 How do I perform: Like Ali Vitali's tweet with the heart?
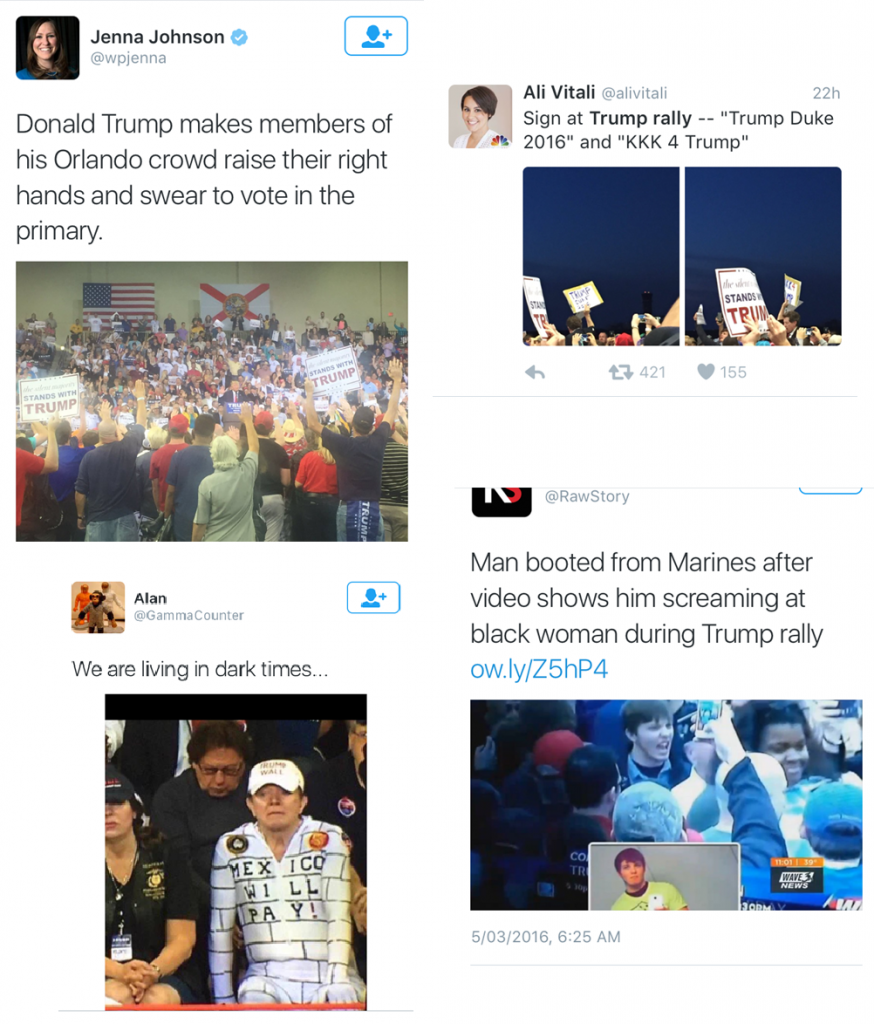(x=706, y=372)
